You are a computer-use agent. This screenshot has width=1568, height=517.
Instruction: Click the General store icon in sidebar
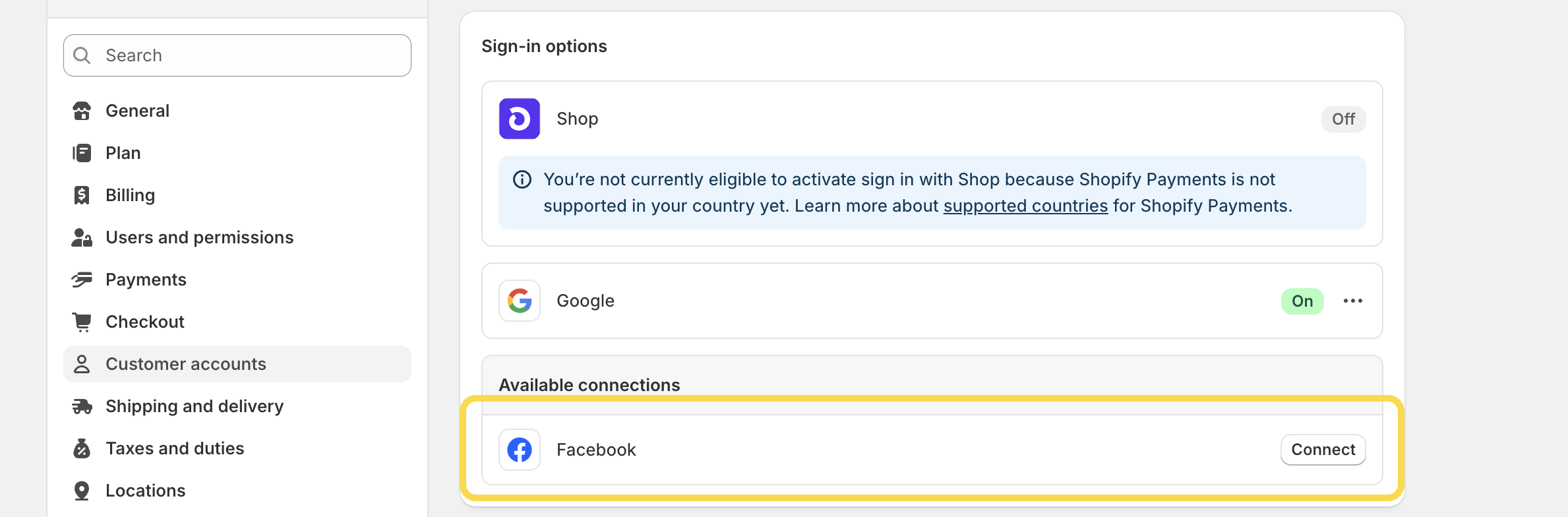pyautogui.click(x=82, y=110)
